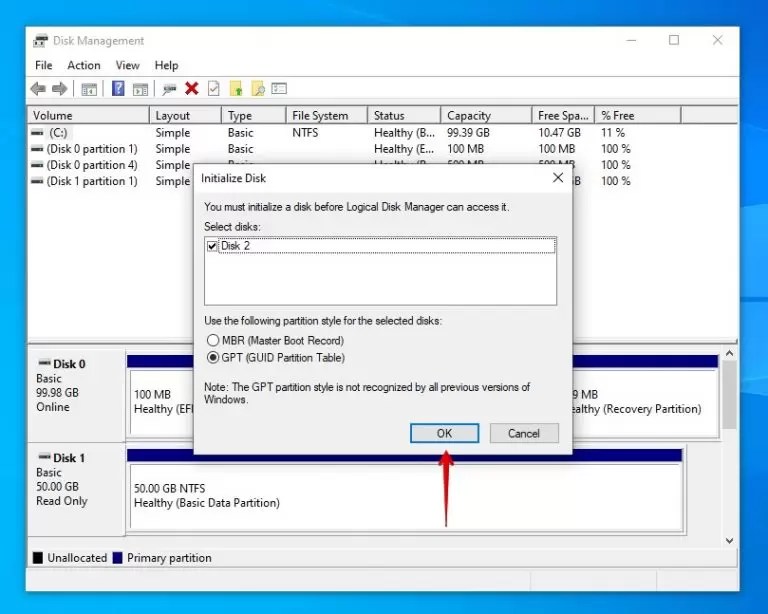Image resolution: width=768 pixels, height=614 pixels.
Task: Open the Action menu
Action: pyautogui.click(x=84, y=65)
